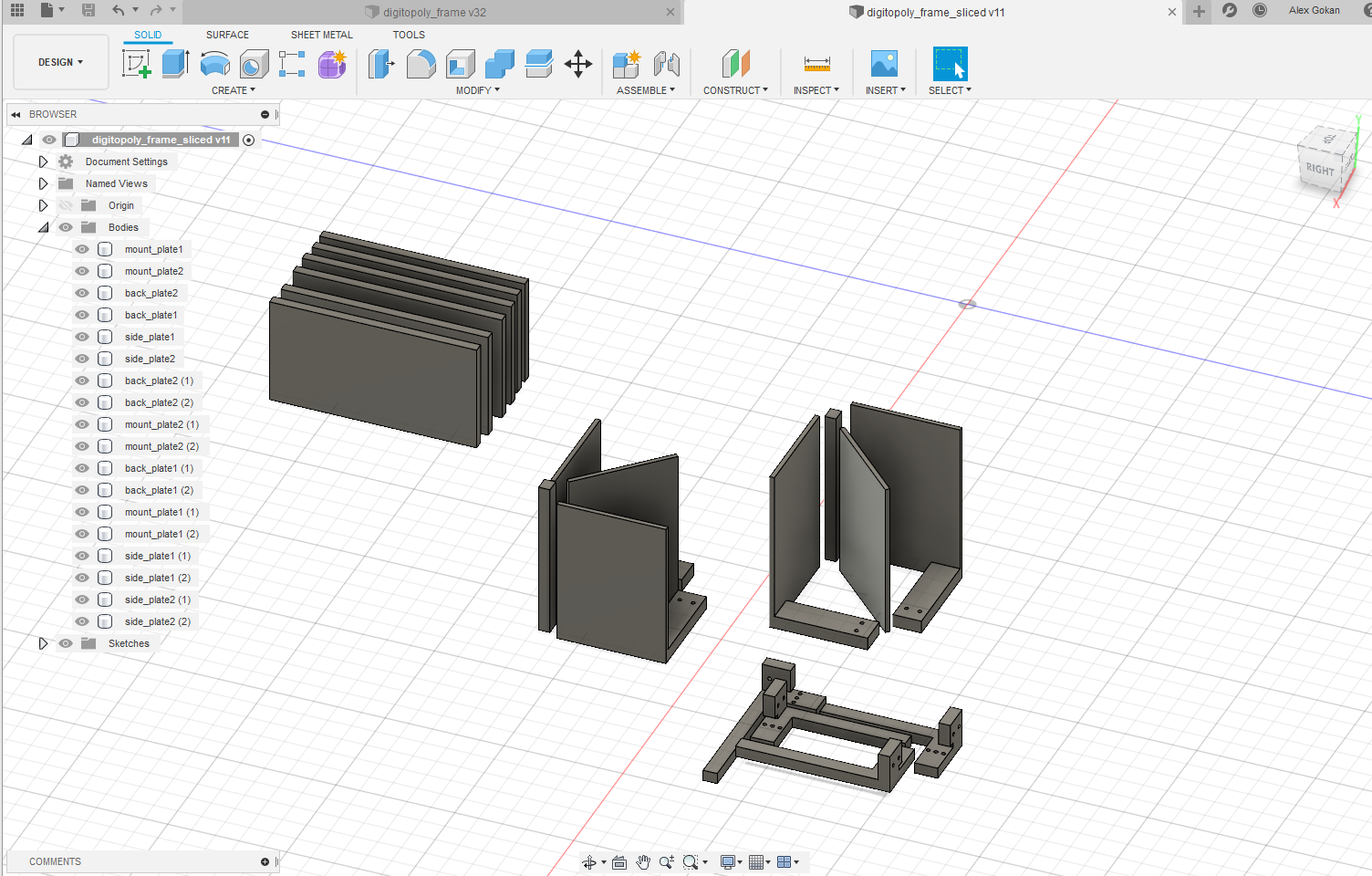
Task: Select the Revolve tool
Action: 215,64
